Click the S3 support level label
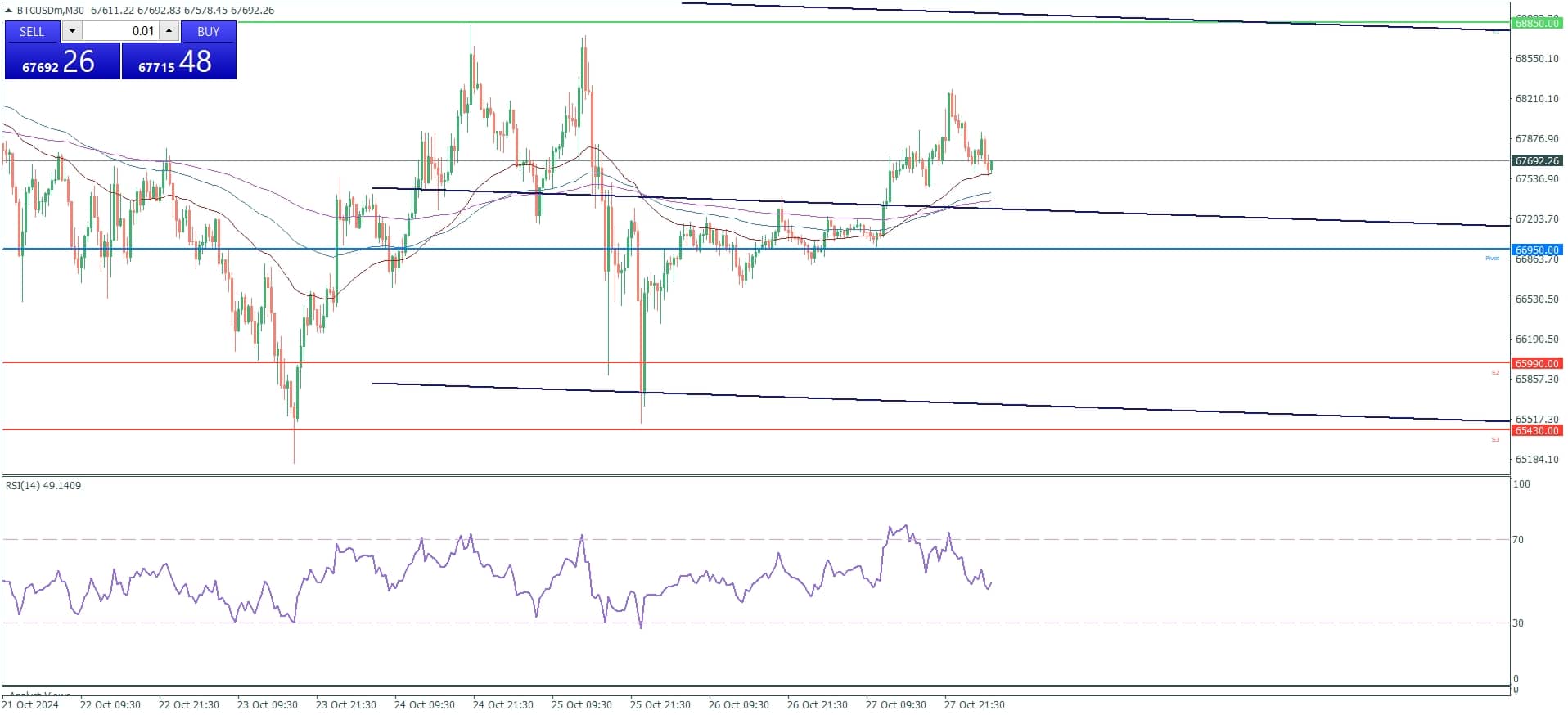Screen dimensions: 1568x715 click(x=1495, y=440)
